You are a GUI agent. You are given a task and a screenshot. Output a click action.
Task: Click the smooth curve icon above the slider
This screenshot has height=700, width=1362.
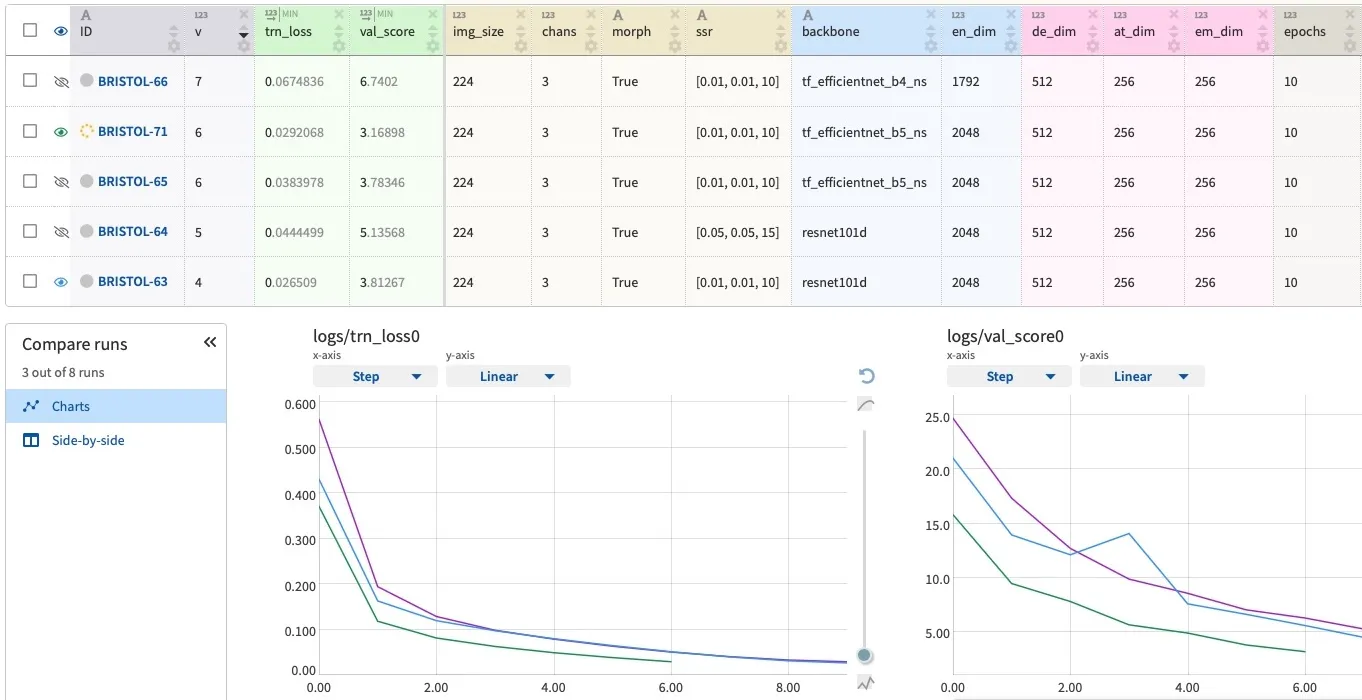tap(866, 405)
